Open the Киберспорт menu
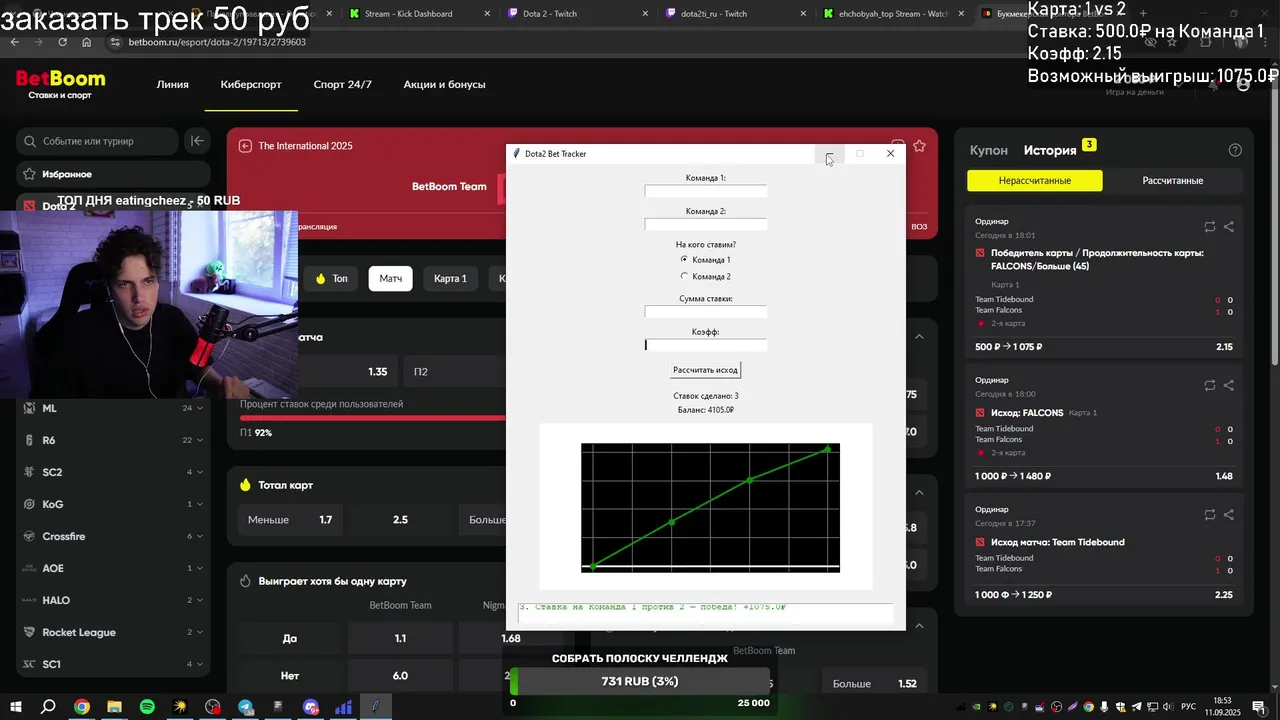Image resolution: width=1280 pixels, height=720 pixels. (x=251, y=84)
